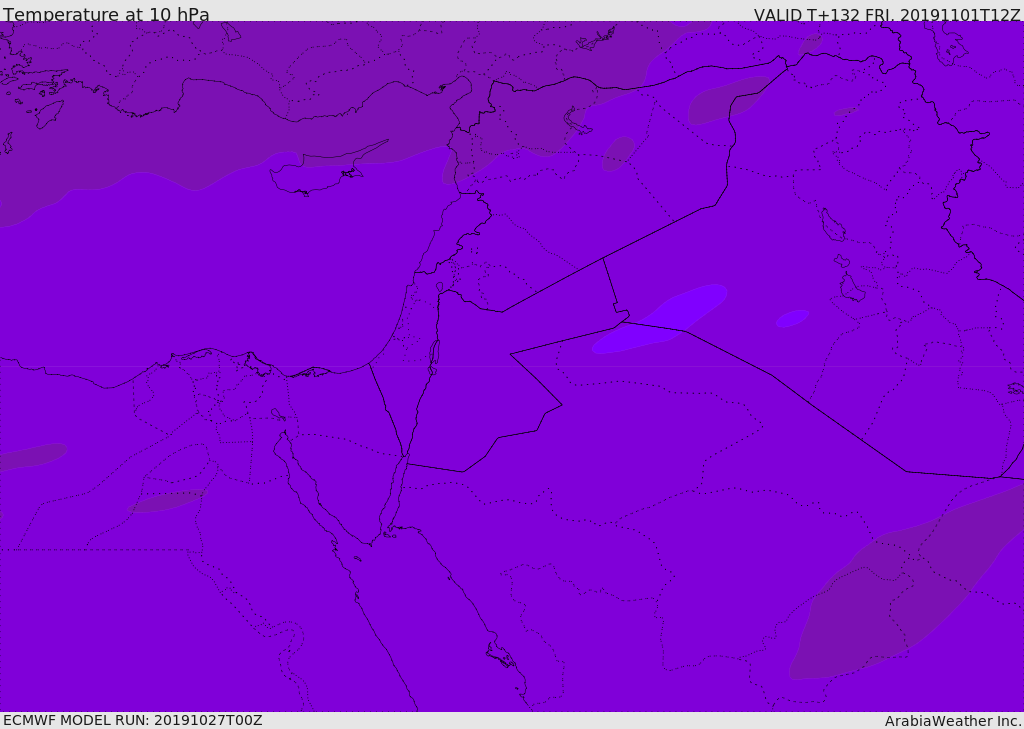The image size is (1024, 729).
Task: Click the island of Cyprus on the map
Action: point(320,171)
